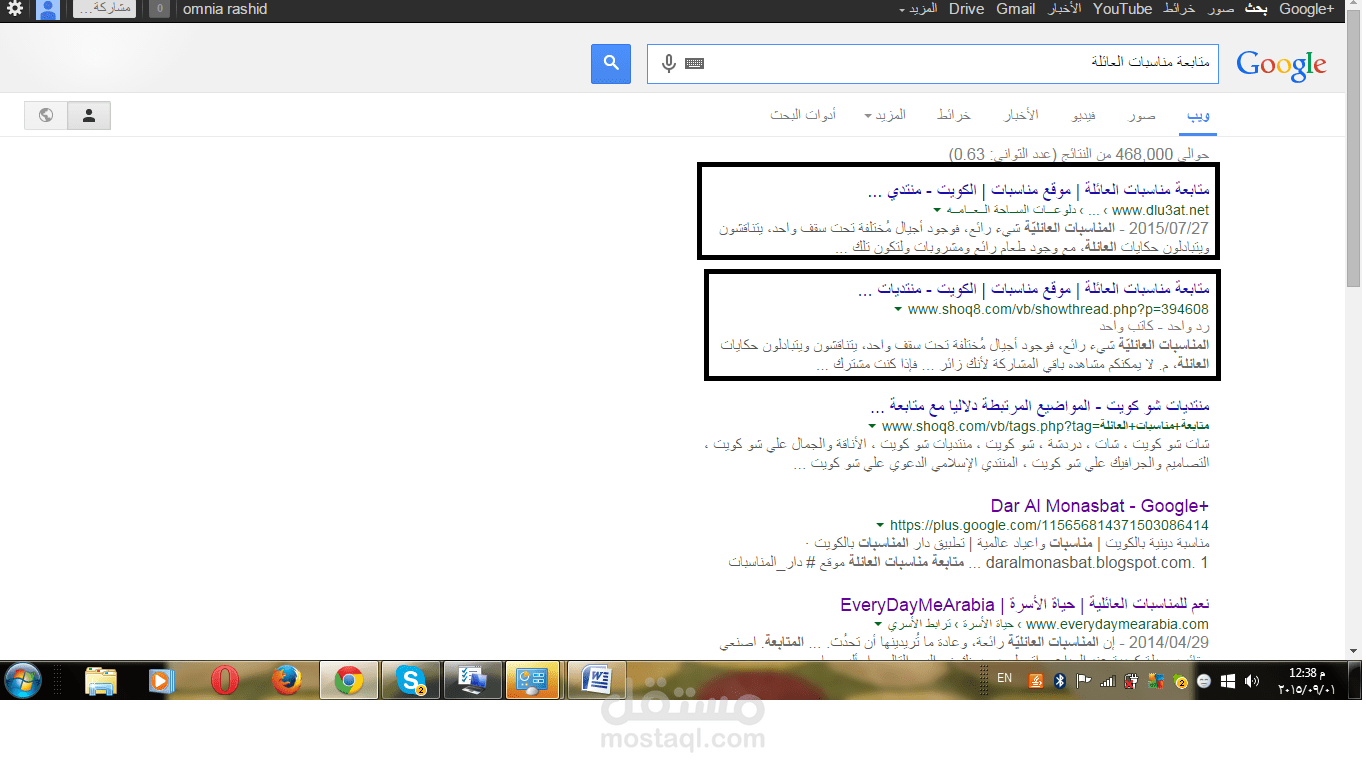Open green arrow beside plus.google.com URL
The image size is (1366, 768).
pyautogui.click(x=880, y=525)
